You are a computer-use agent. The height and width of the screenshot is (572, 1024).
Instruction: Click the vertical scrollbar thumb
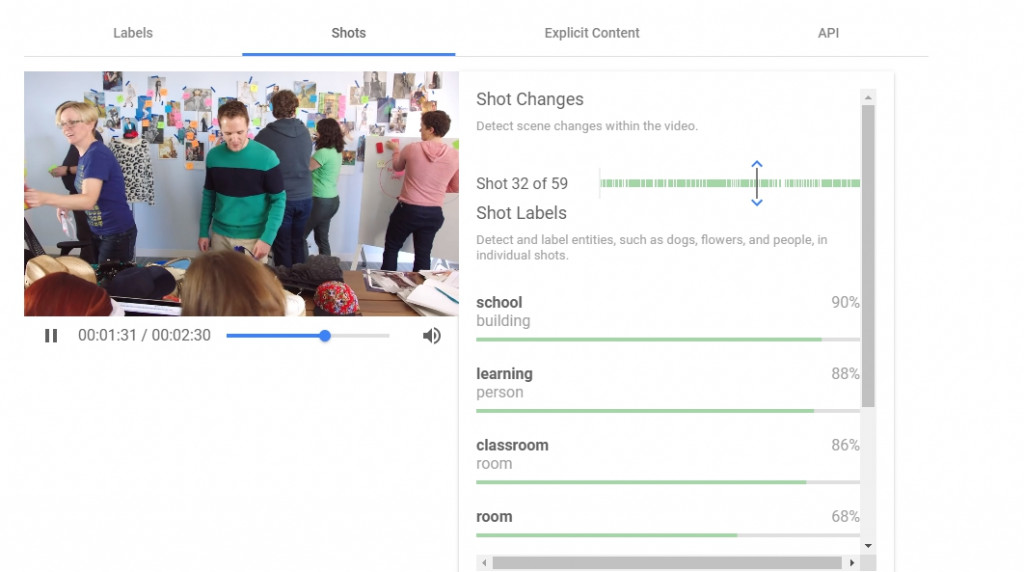pos(868,256)
